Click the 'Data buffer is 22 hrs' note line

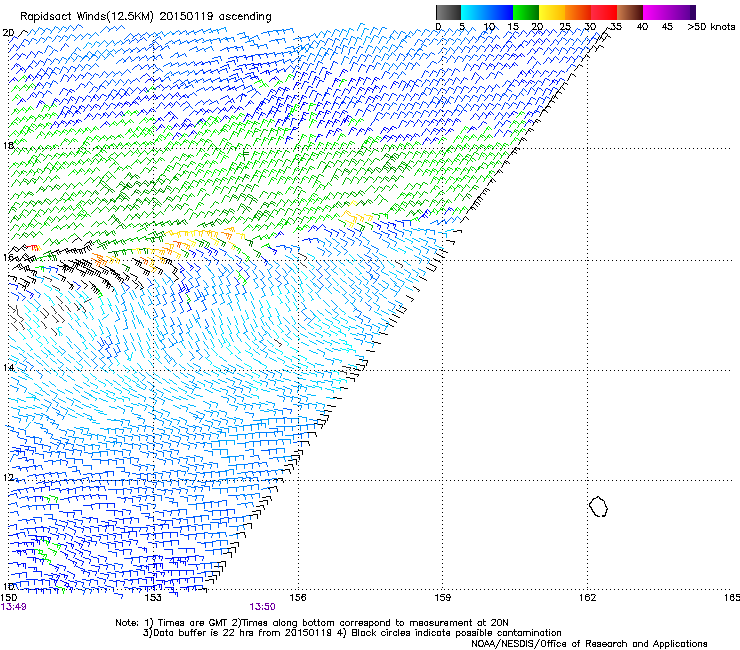[352, 633]
